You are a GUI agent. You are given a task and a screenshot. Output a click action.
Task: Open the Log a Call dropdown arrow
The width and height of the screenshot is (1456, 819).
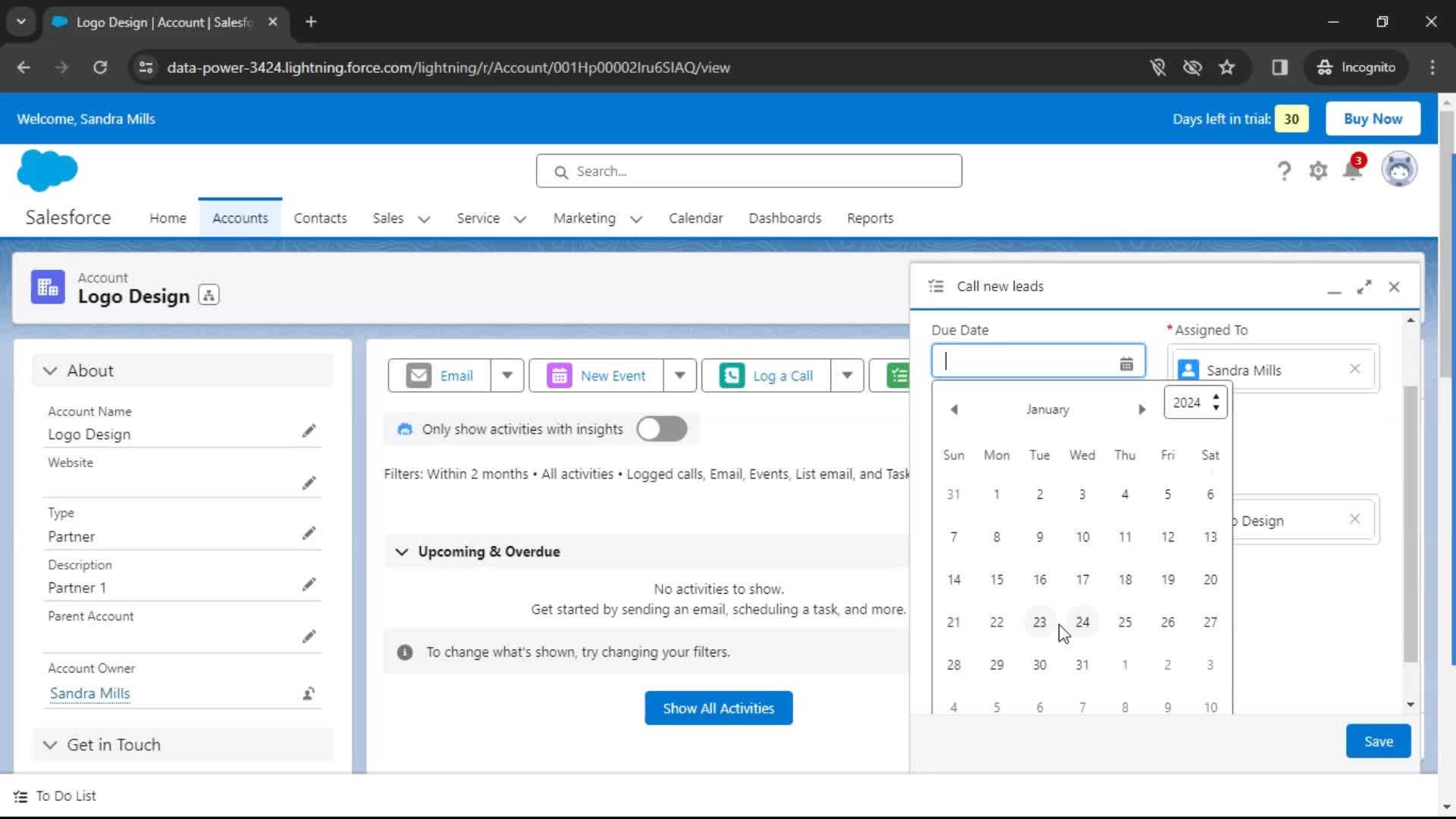tap(847, 375)
